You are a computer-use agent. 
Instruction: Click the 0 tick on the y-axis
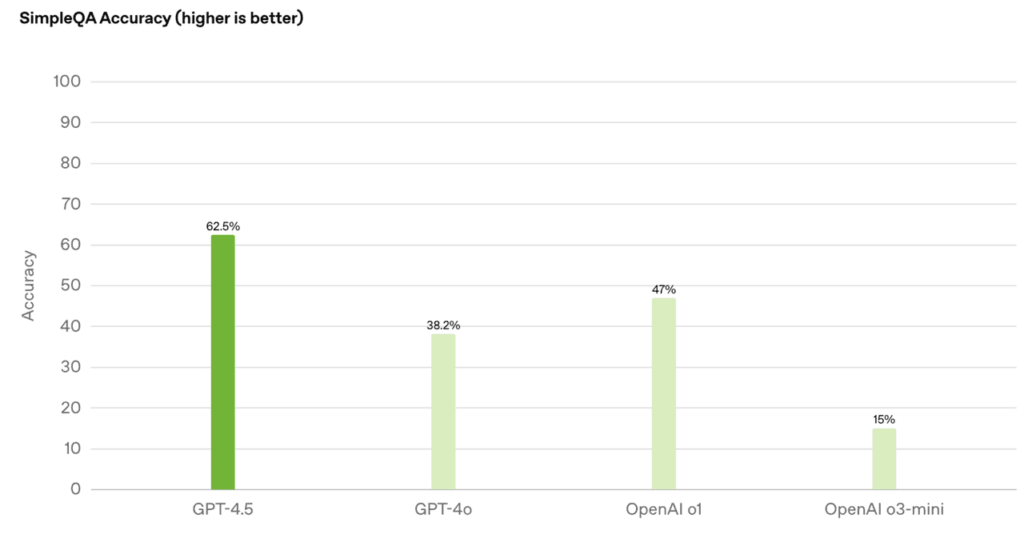pos(76,489)
